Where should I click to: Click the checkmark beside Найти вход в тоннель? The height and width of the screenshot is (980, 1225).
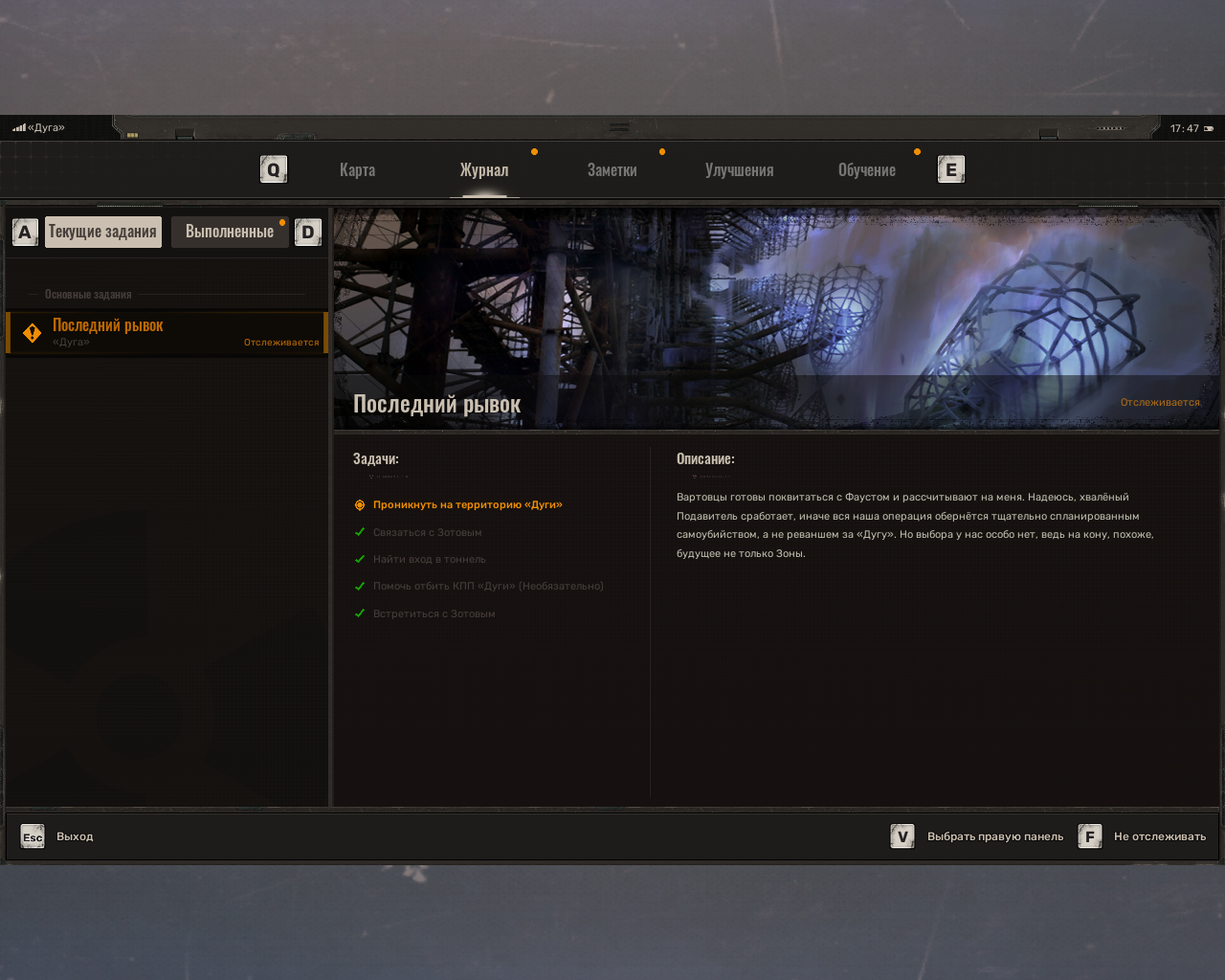coord(360,559)
